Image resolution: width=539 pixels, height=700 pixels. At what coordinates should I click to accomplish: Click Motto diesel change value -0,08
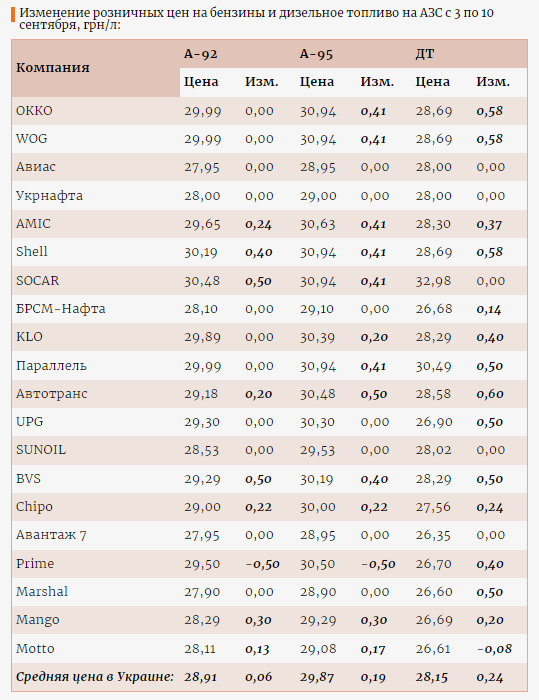(x=494, y=649)
